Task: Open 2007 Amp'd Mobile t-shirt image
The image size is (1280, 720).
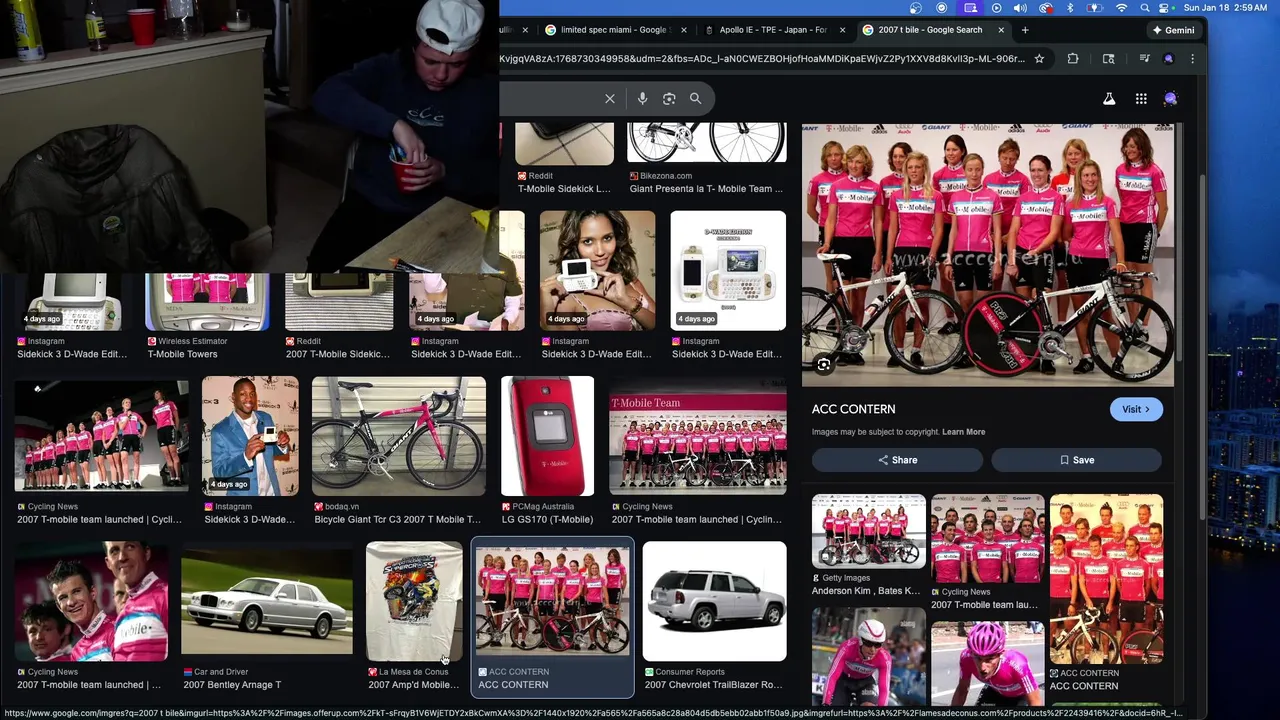Action: coord(414,601)
